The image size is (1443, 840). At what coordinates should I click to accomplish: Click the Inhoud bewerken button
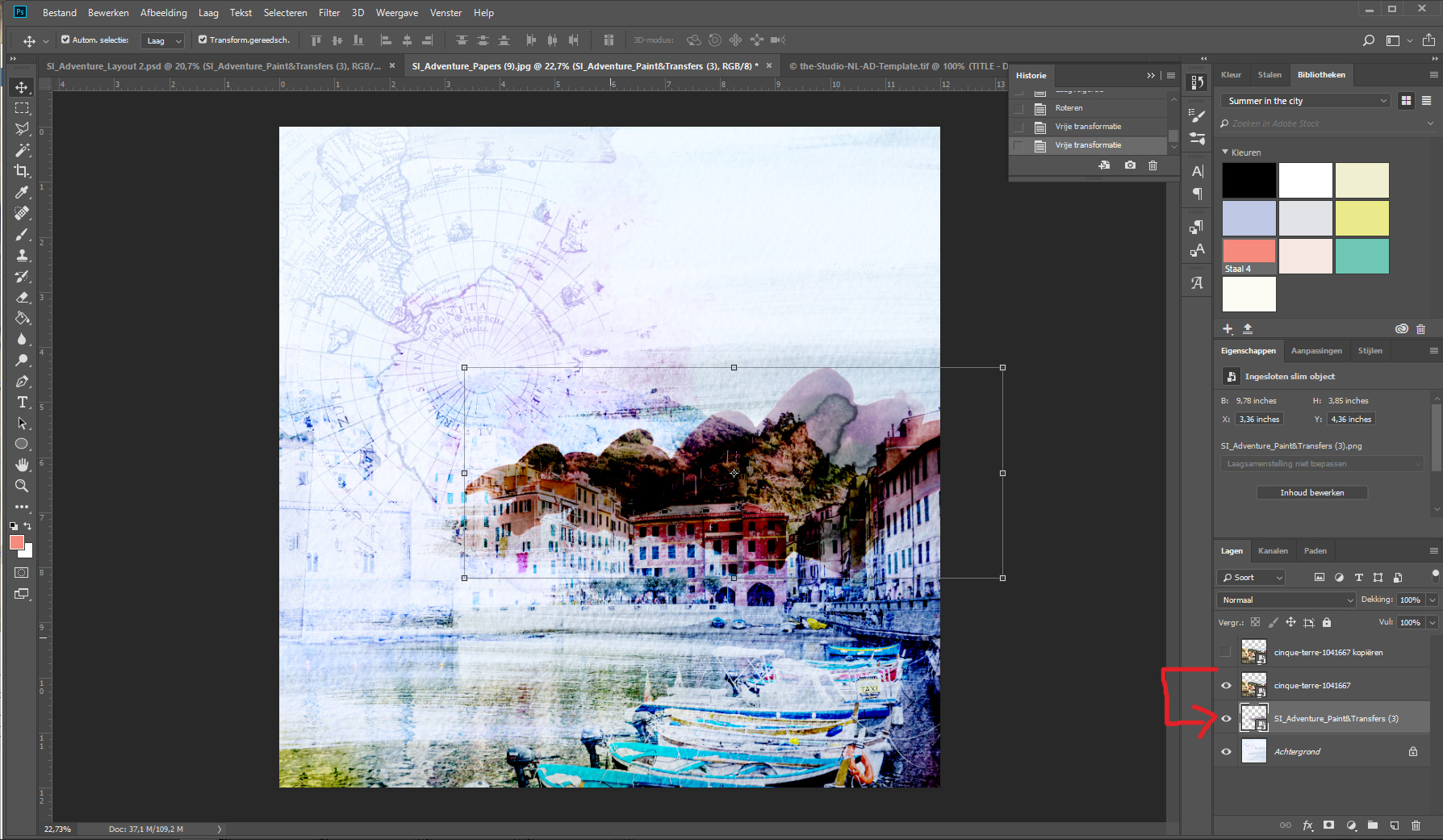[1311, 492]
